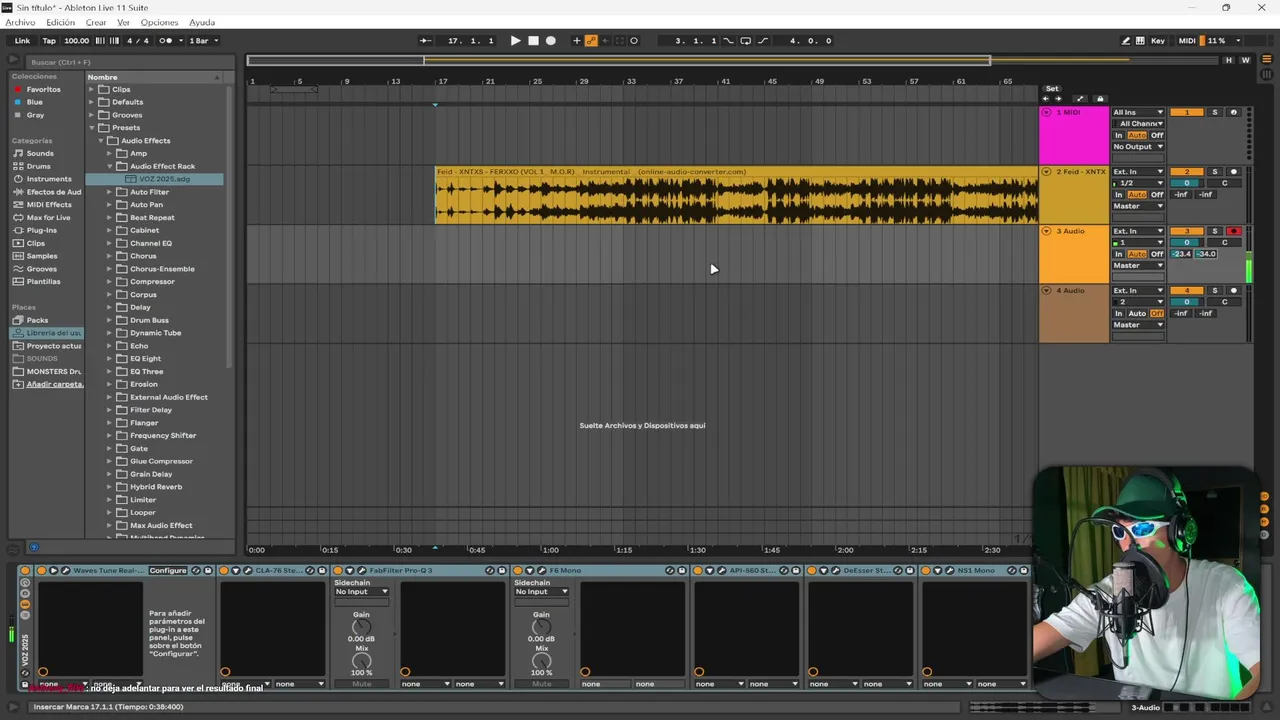
Task: Arm the 4 Audio track record button
Action: click(x=1233, y=290)
